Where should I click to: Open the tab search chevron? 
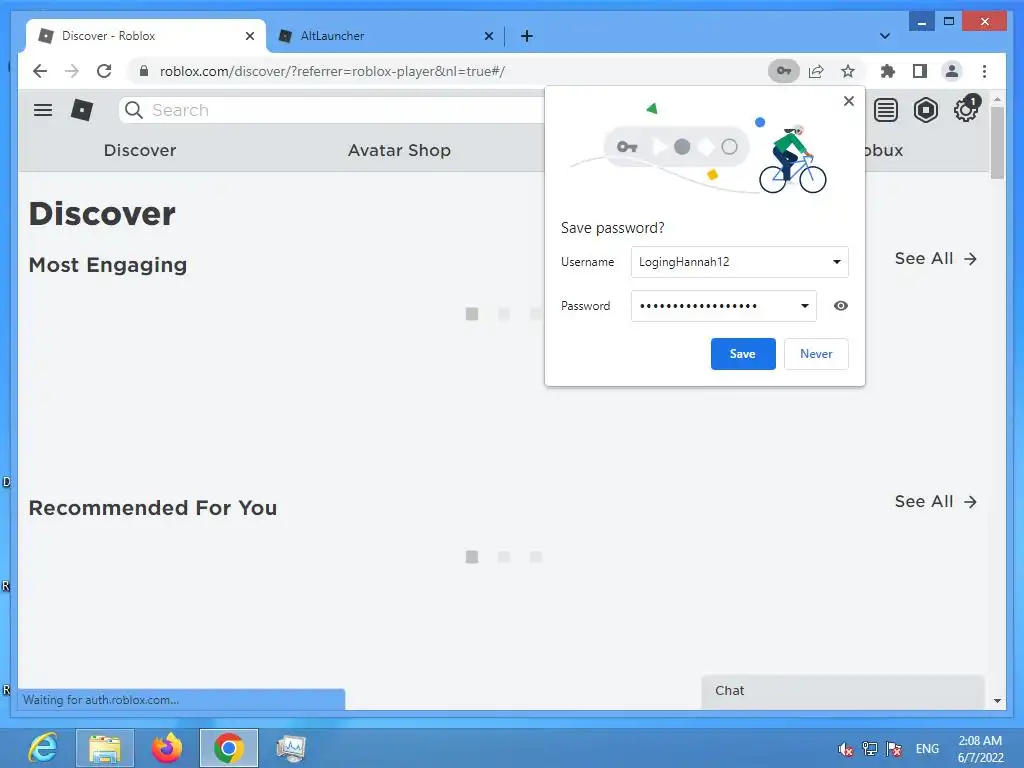[x=884, y=36]
